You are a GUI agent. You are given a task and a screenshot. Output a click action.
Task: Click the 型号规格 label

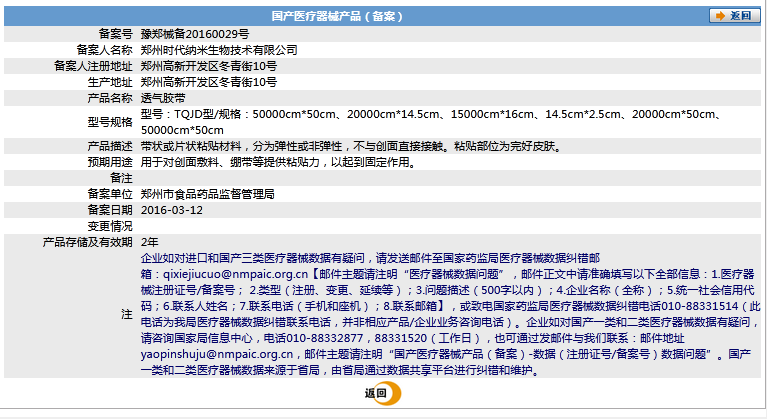pos(110,122)
